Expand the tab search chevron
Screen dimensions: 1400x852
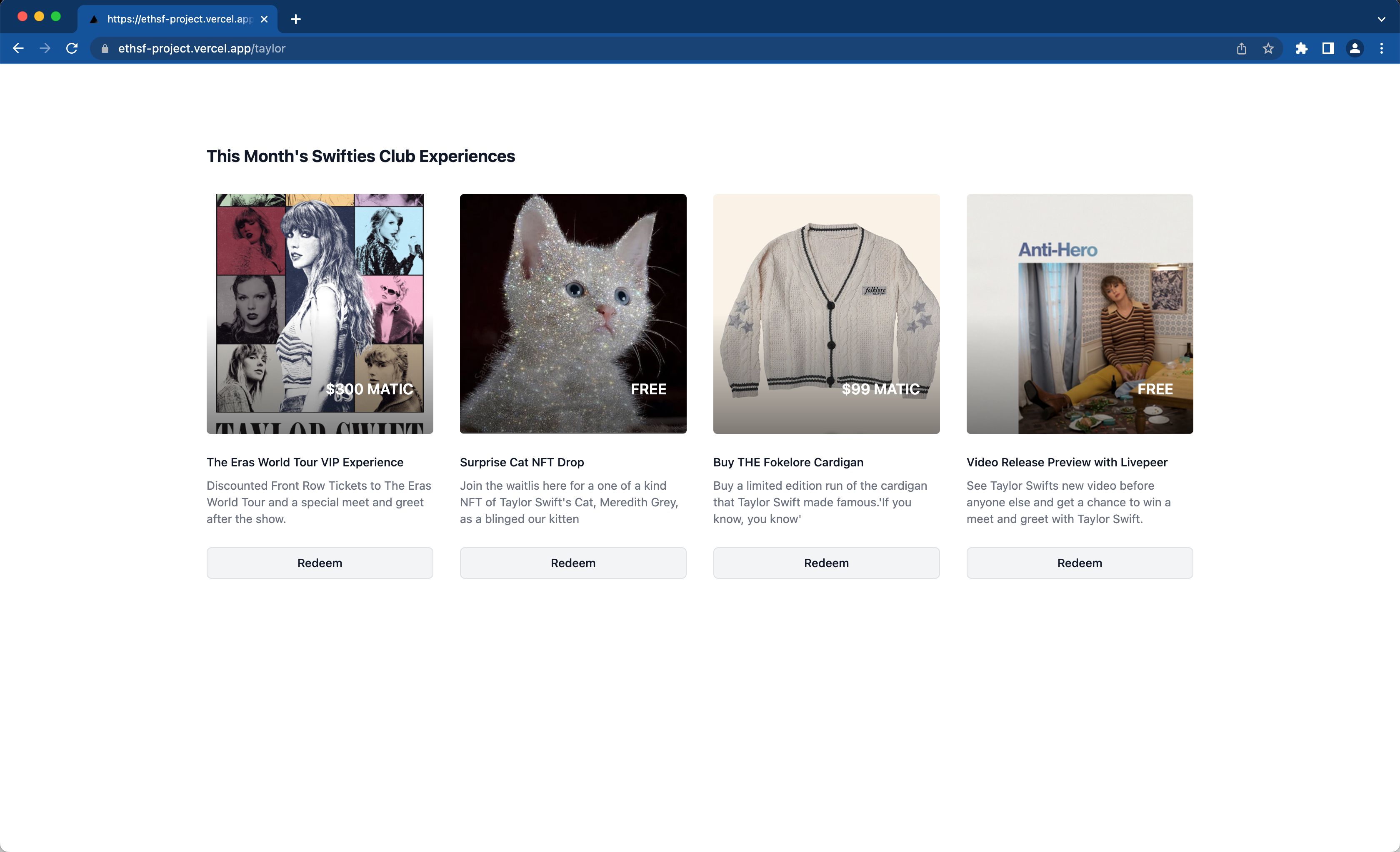1382,19
